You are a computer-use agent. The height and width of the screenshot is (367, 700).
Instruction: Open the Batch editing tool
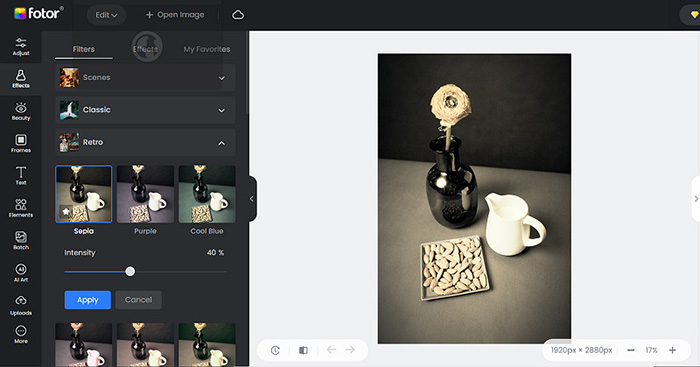[21, 240]
